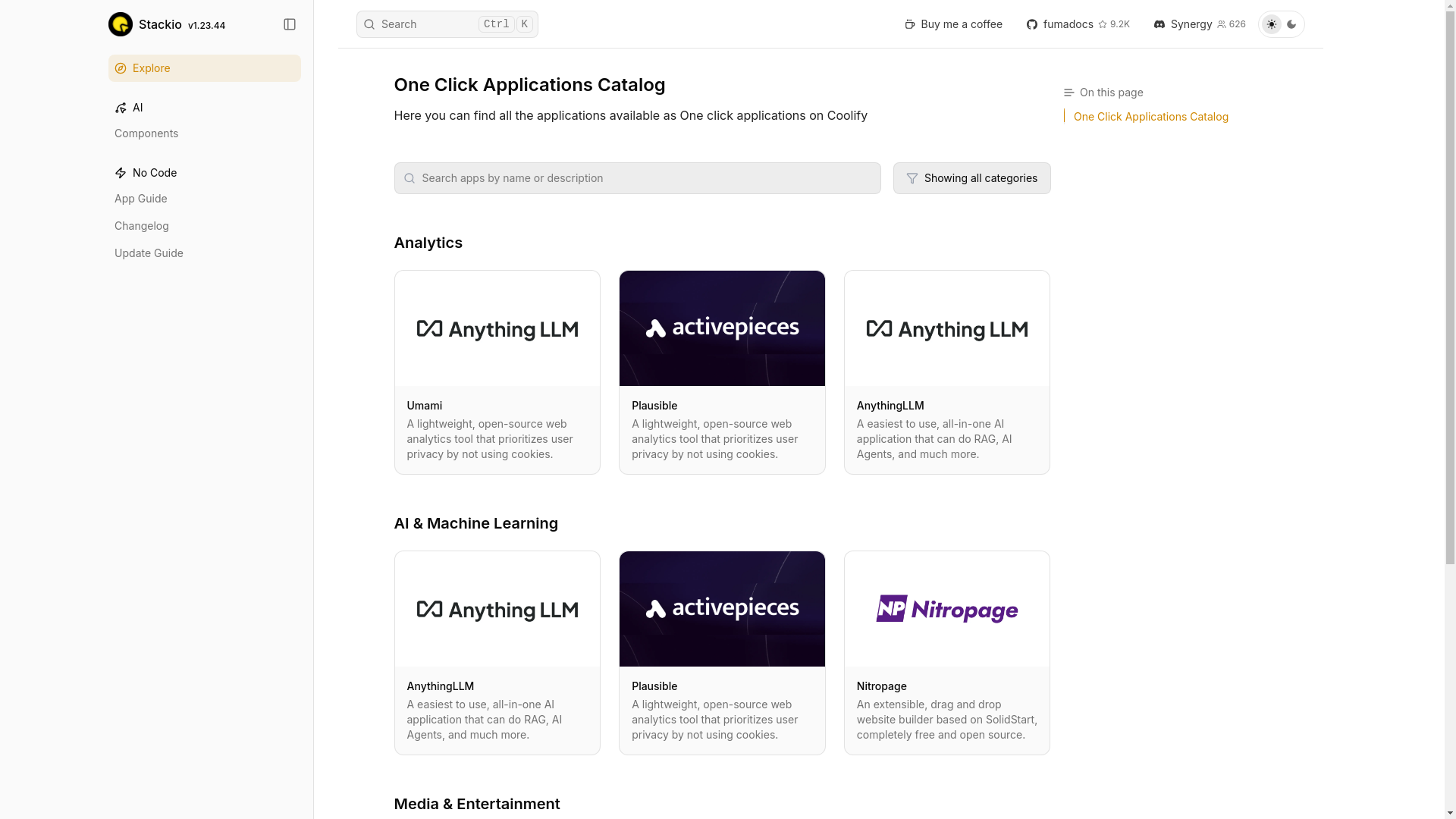
Task: Click the Analytics section heading
Action: tap(428, 243)
